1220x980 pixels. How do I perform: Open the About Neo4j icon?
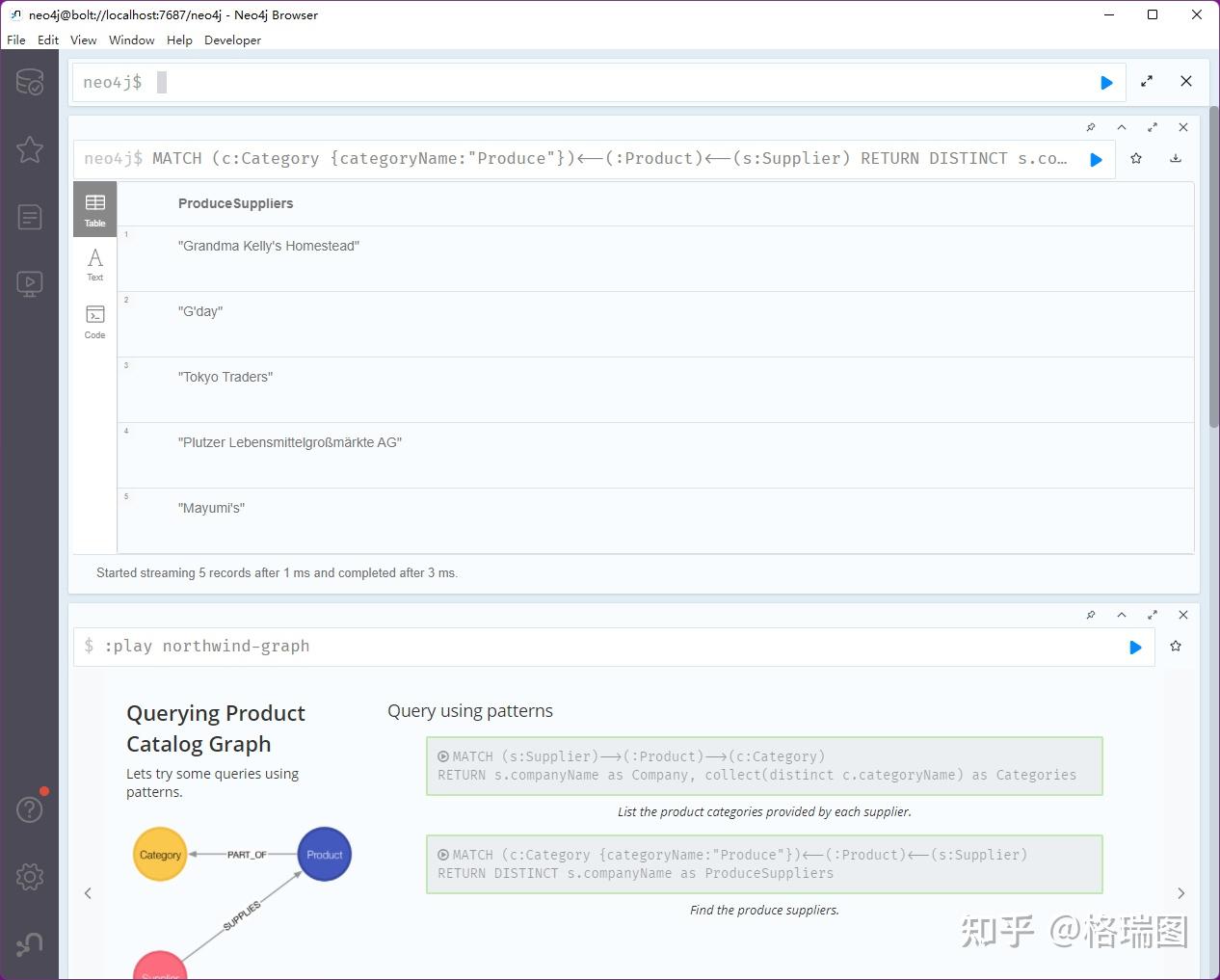(30, 944)
